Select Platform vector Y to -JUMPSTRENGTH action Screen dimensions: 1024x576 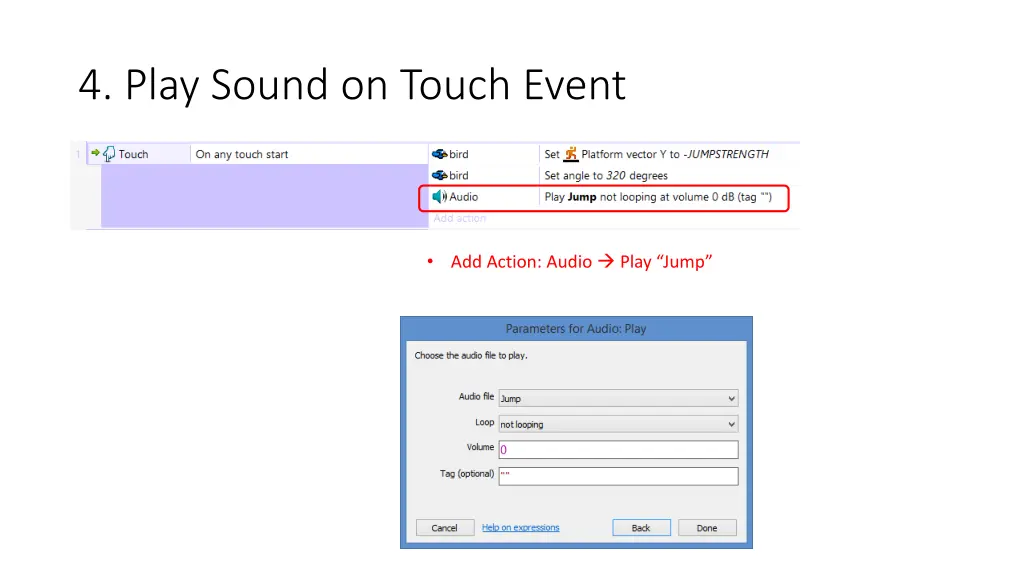[656, 154]
